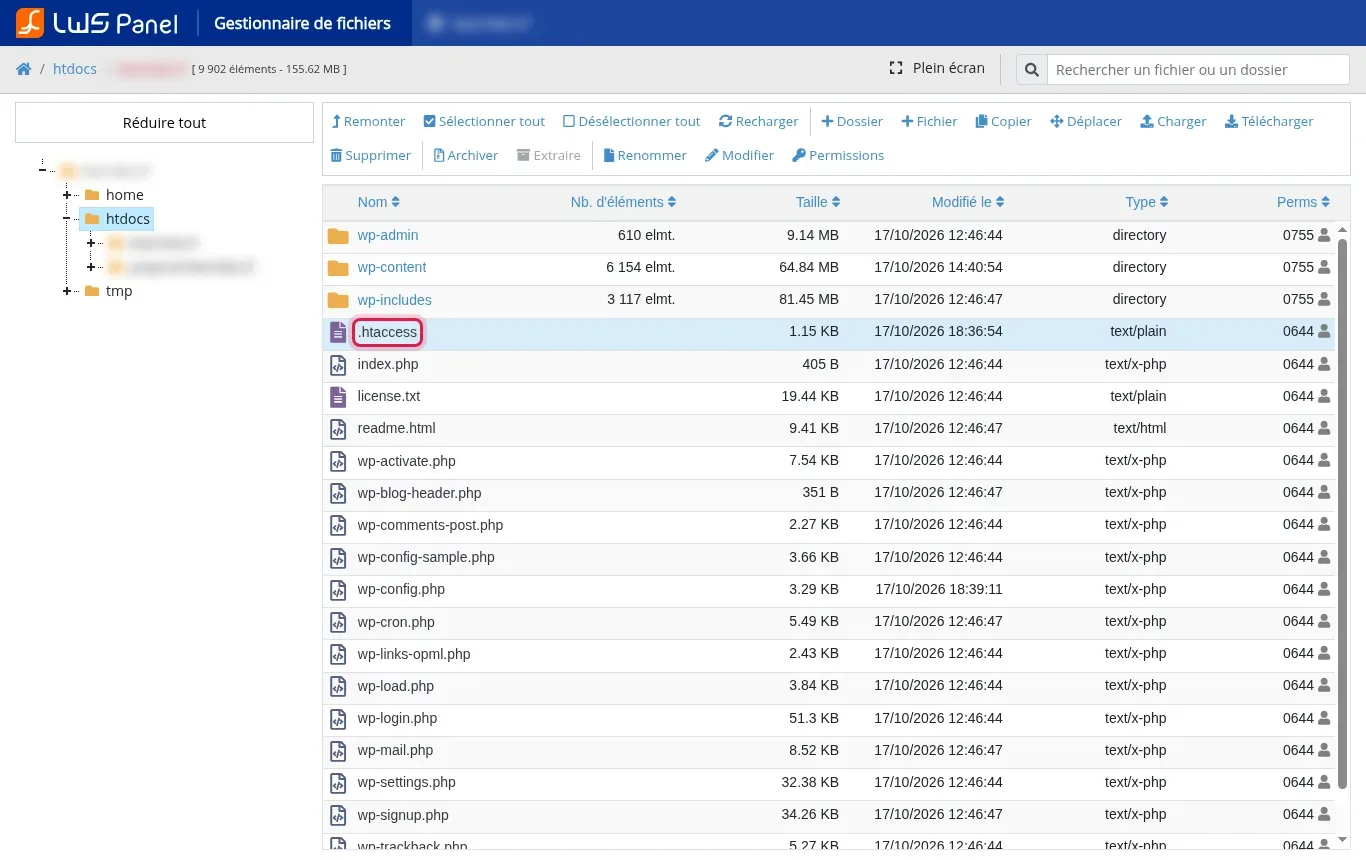Reload the list with Recharger
Image resolution: width=1366 pixels, height=860 pixels.
coord(758,121)
